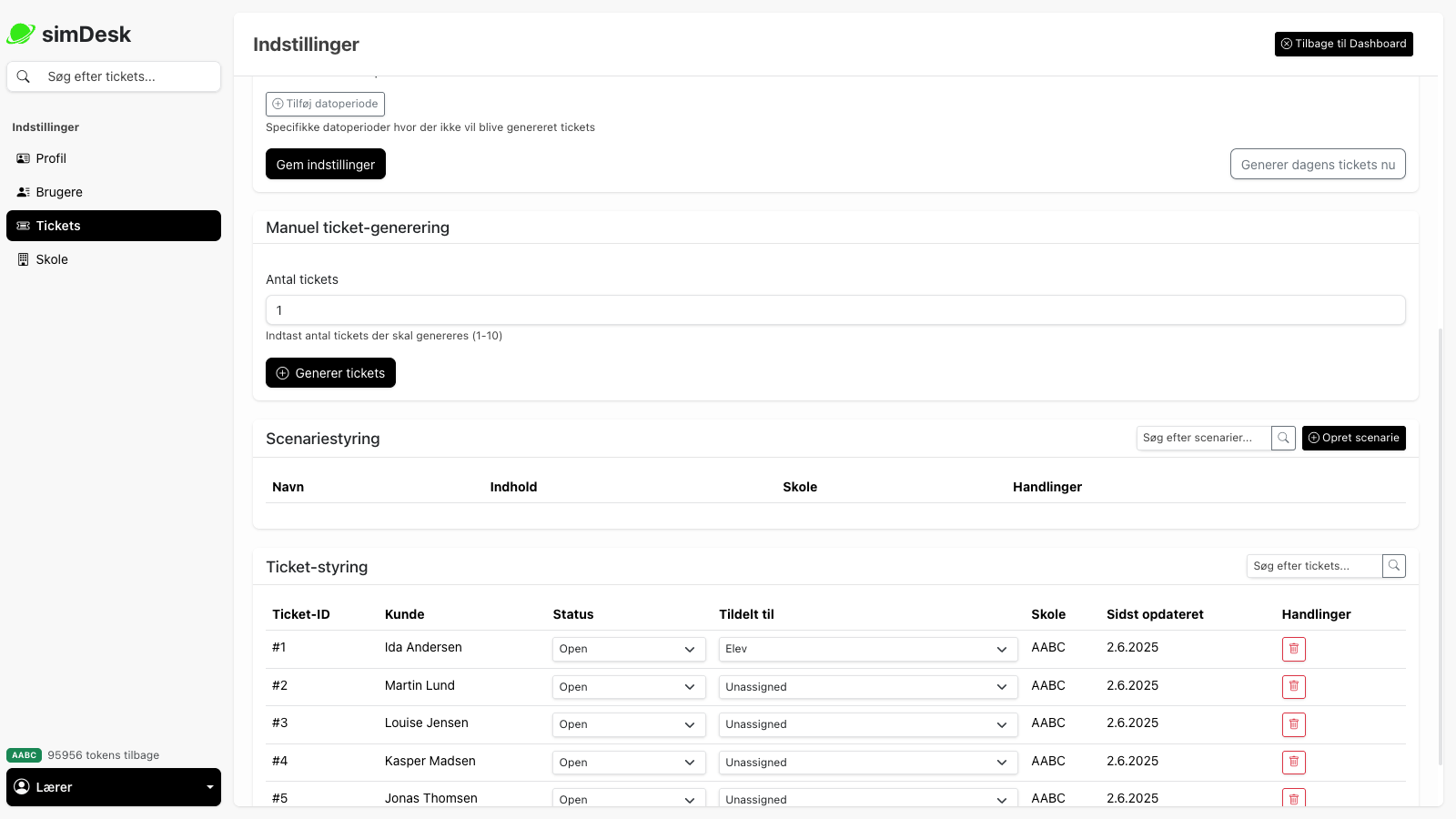Viewport: 1456px width, 819px height.
Task: Click the sidebar search magnifier icon
Action: (x=24, y=76)
